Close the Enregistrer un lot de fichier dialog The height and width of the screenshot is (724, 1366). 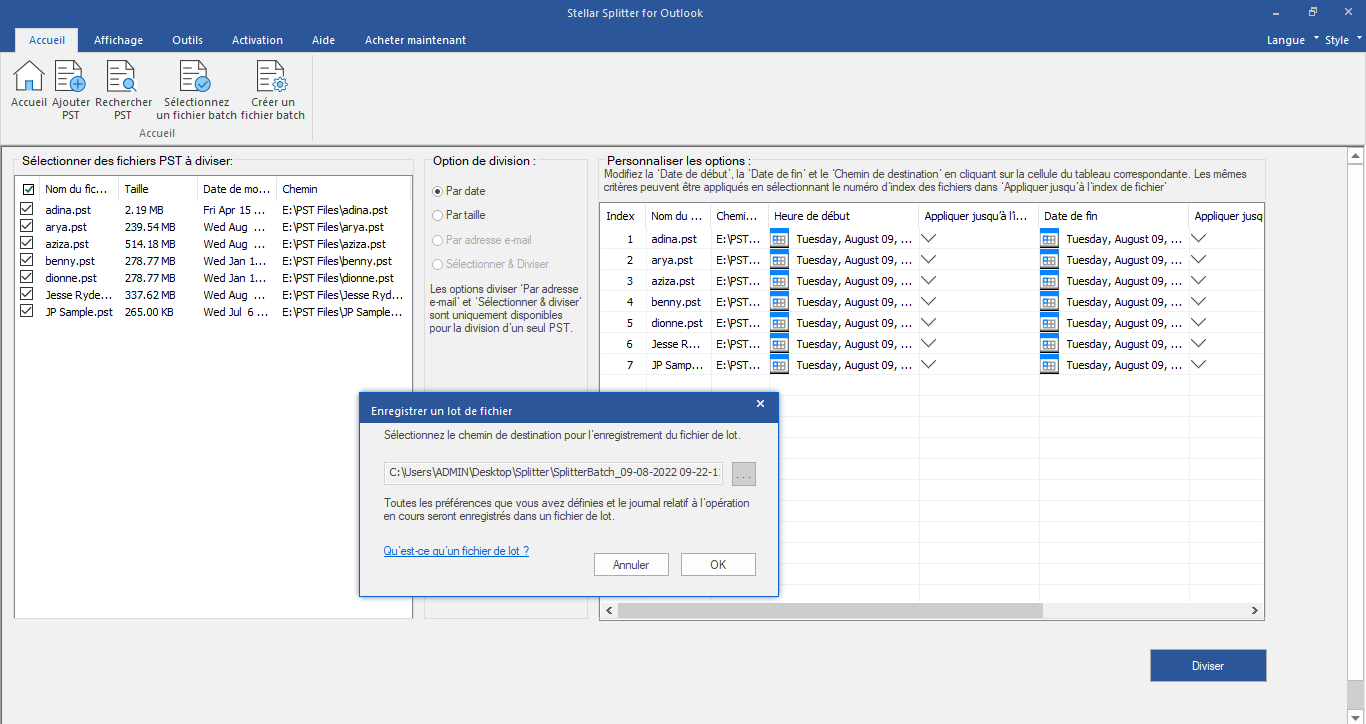click(760, 404)
